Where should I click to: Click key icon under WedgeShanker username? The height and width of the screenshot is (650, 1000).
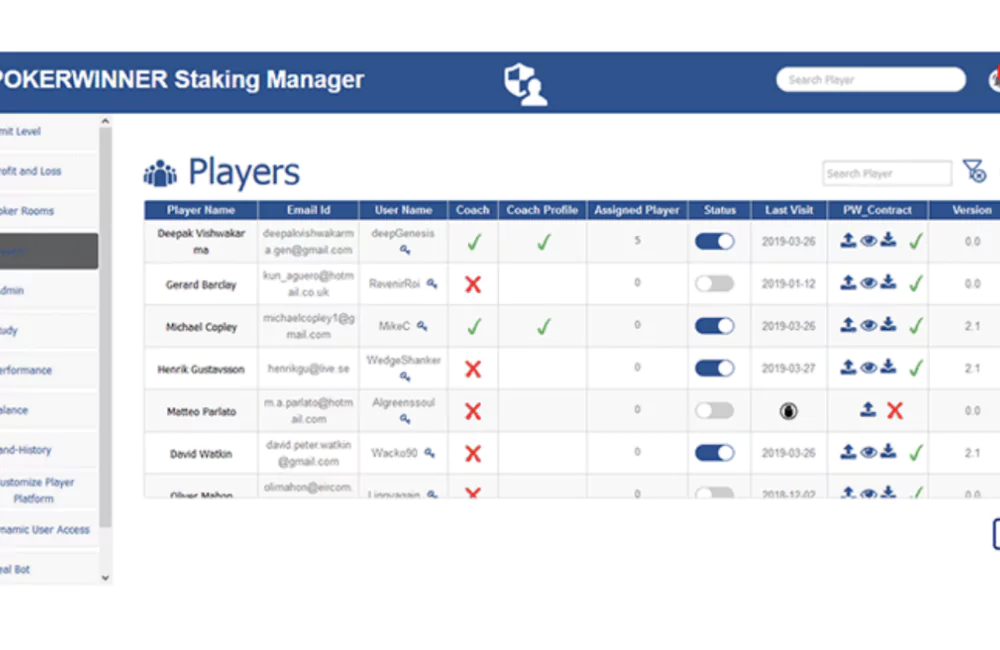pos(405,377)
